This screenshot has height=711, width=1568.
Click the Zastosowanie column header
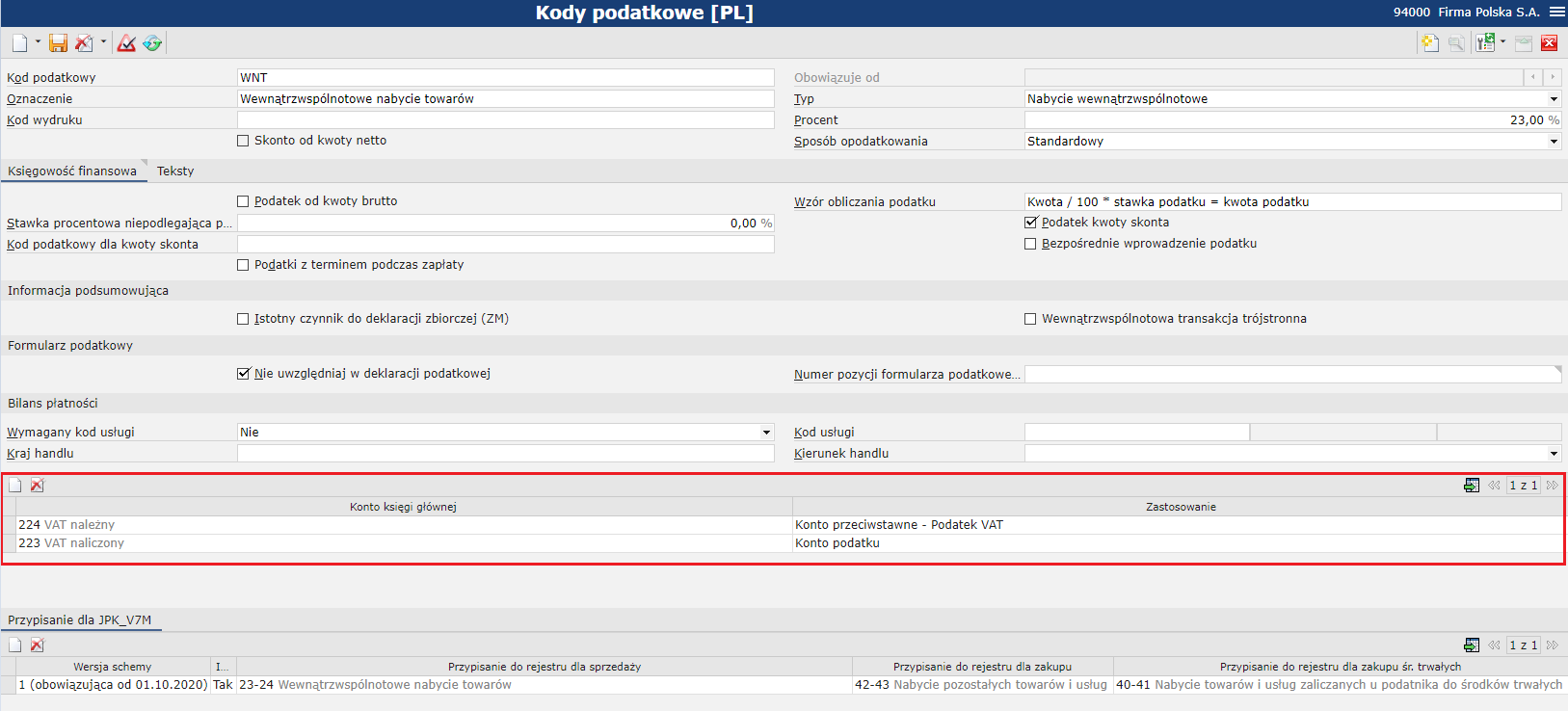[x=1181, y=507]
